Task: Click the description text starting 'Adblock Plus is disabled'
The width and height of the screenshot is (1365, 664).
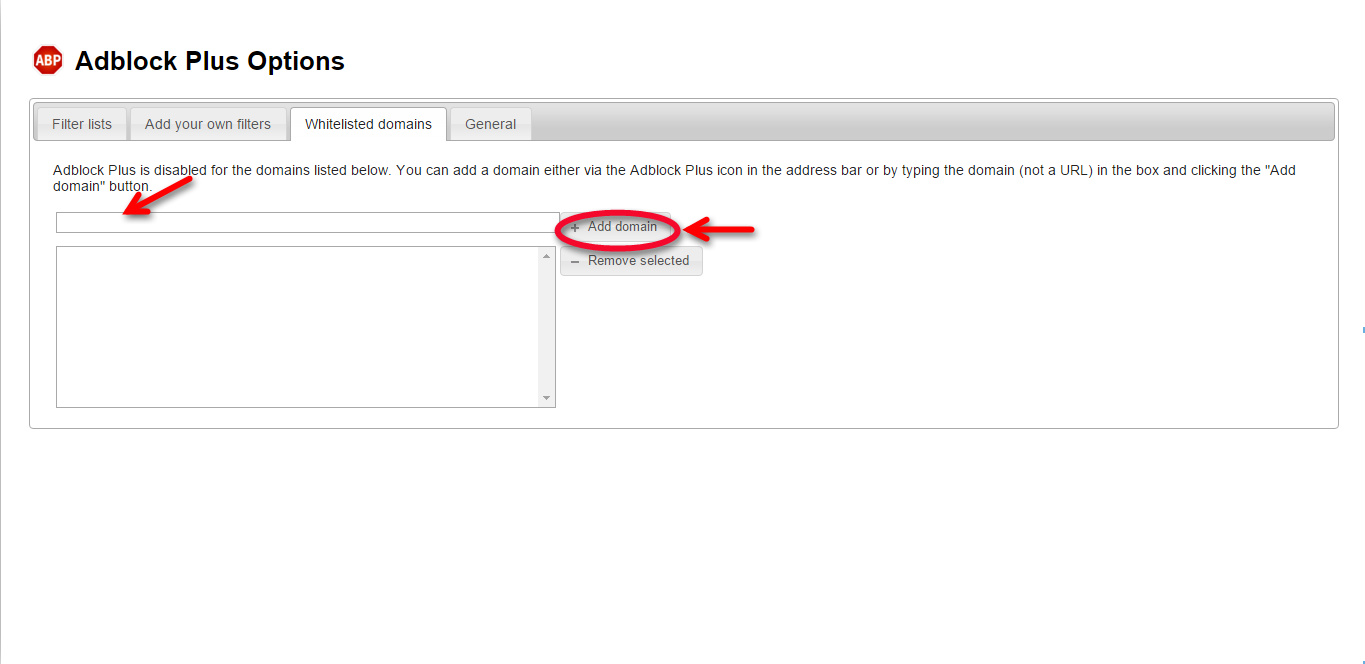Action: 674,178
